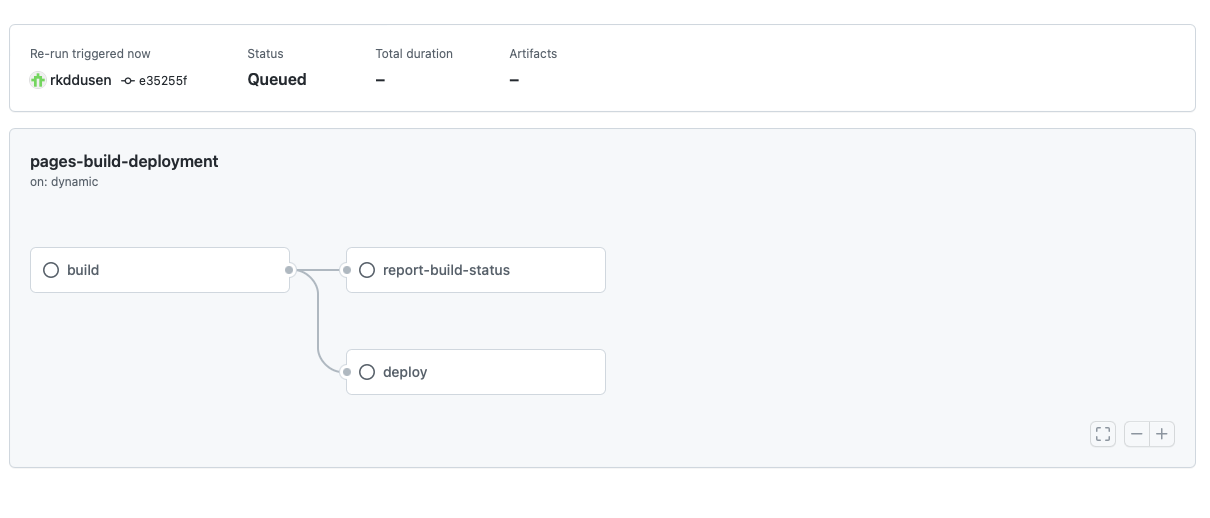
Task: Zoom in on the workflow graph
Action: click(x=1162, y=434)
